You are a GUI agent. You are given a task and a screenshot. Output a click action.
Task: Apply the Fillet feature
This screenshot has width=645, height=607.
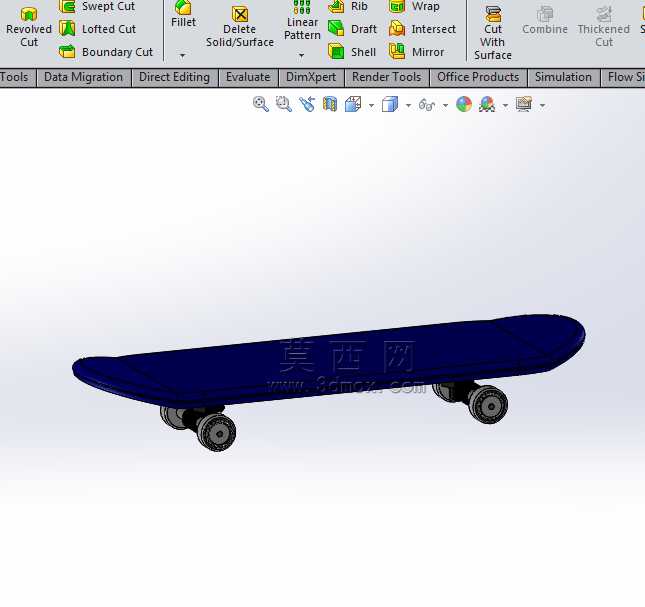[x=183, y=14]
